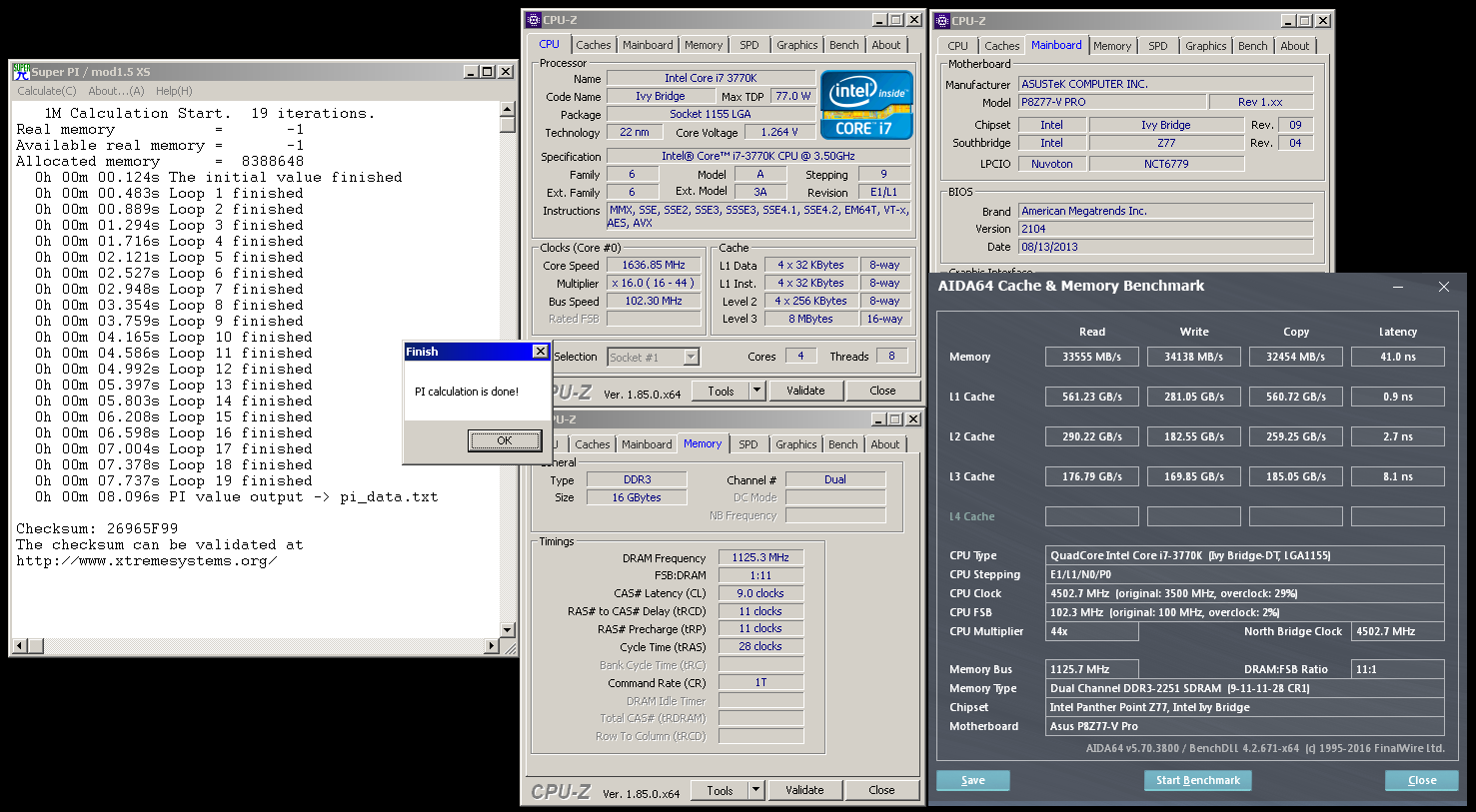The height and width of the screenshot is (812, 1476).
Task: Click the Super PI title bar icon
Action: pos(20,72)
